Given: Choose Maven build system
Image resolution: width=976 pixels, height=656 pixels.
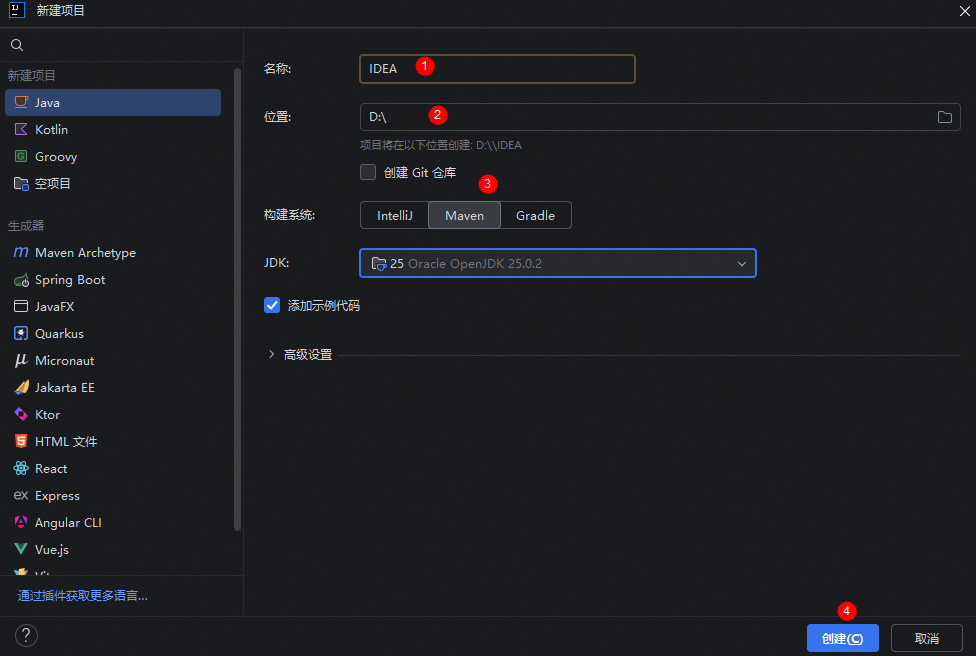Looking at the screenshot, I should [x=464, y=215].
